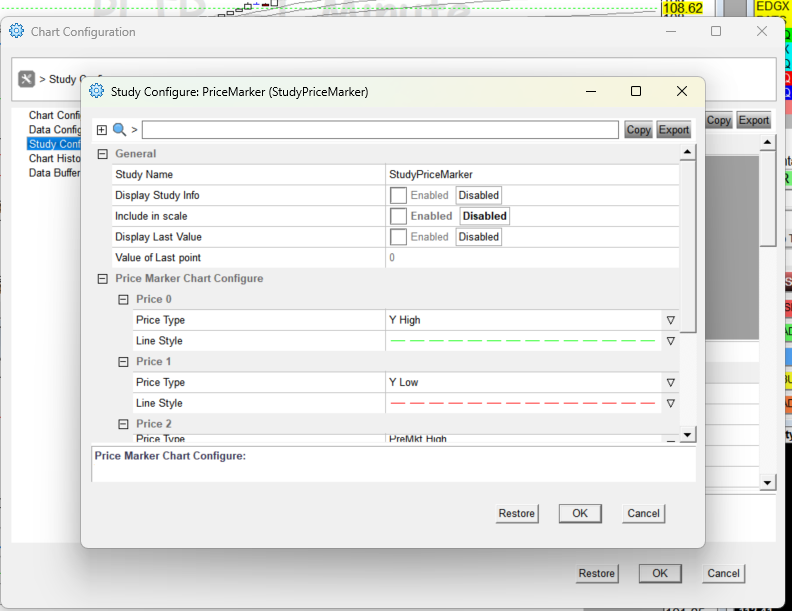The width and height of the screenshot is (792, 611).
Task: Select Disabled for Display Last Value
Action: pos(478,237)
